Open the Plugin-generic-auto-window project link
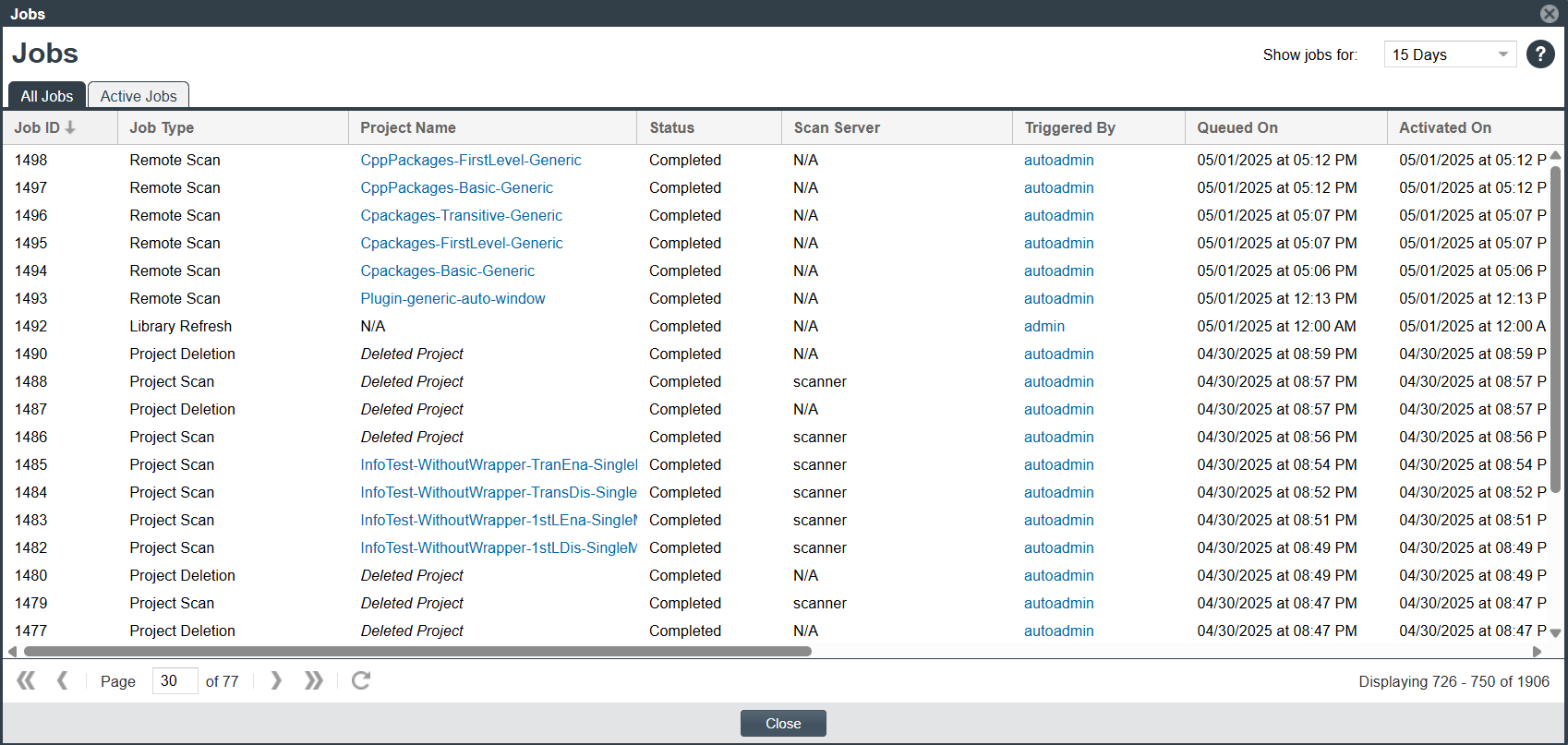1568x745 pixels. tap(452, 298)
